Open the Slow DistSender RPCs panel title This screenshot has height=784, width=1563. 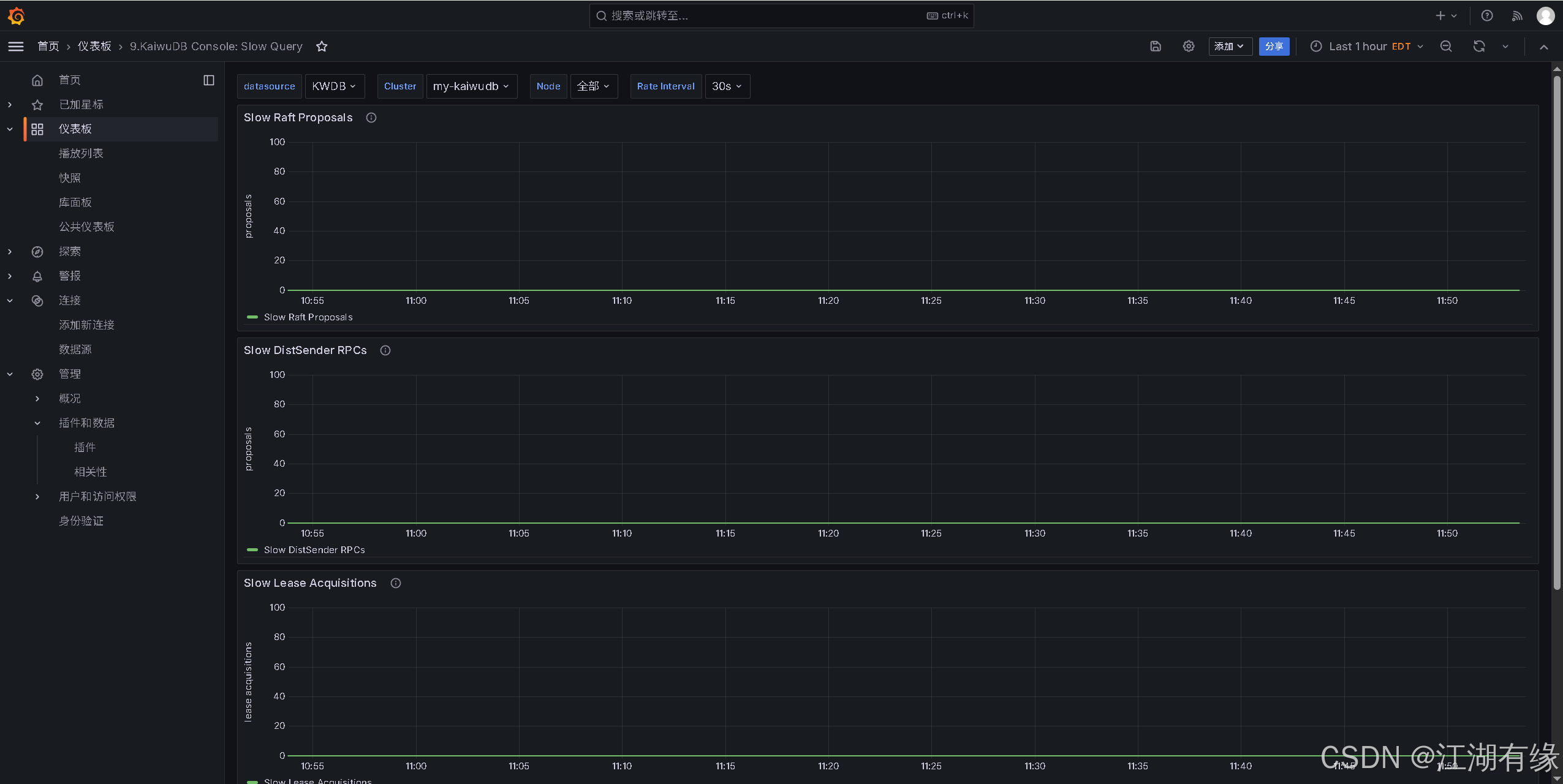tap(305, 350)
